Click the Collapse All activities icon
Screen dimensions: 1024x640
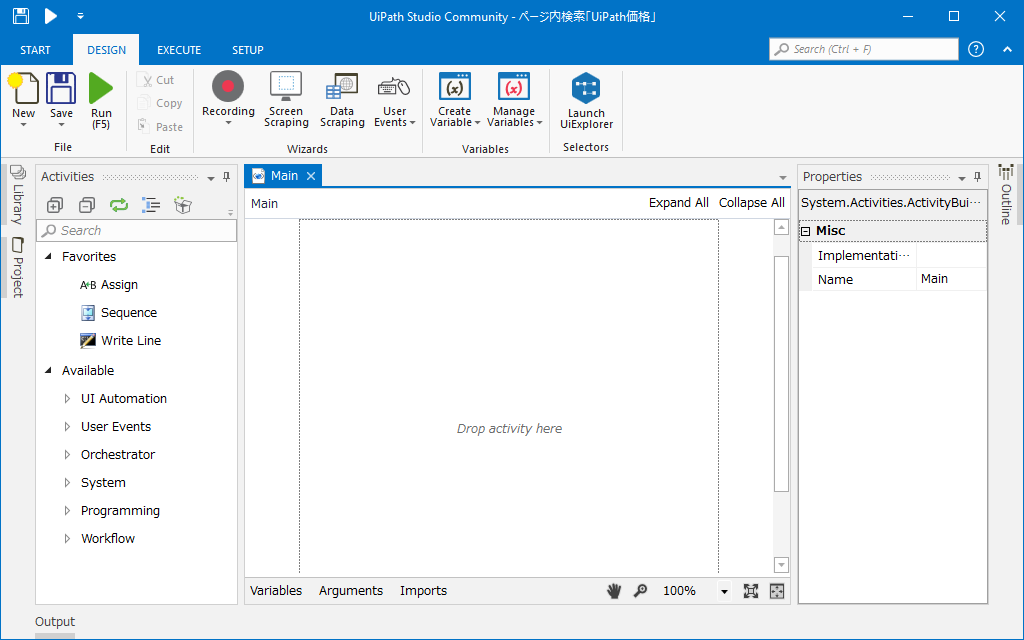(86, 205)
